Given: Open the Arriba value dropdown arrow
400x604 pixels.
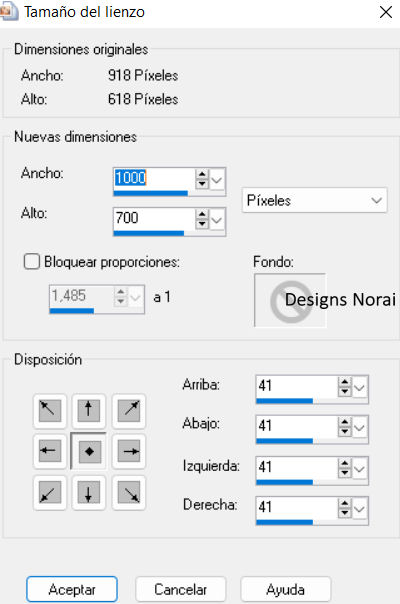Looking at the screenshot, I should [360, 387].
